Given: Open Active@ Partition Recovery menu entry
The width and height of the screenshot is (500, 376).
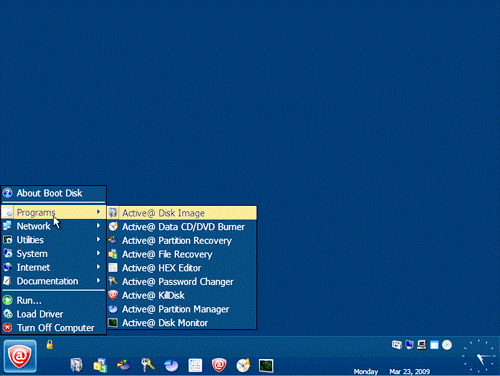Looking at the screenshot, I should click(x=182, y=240).
